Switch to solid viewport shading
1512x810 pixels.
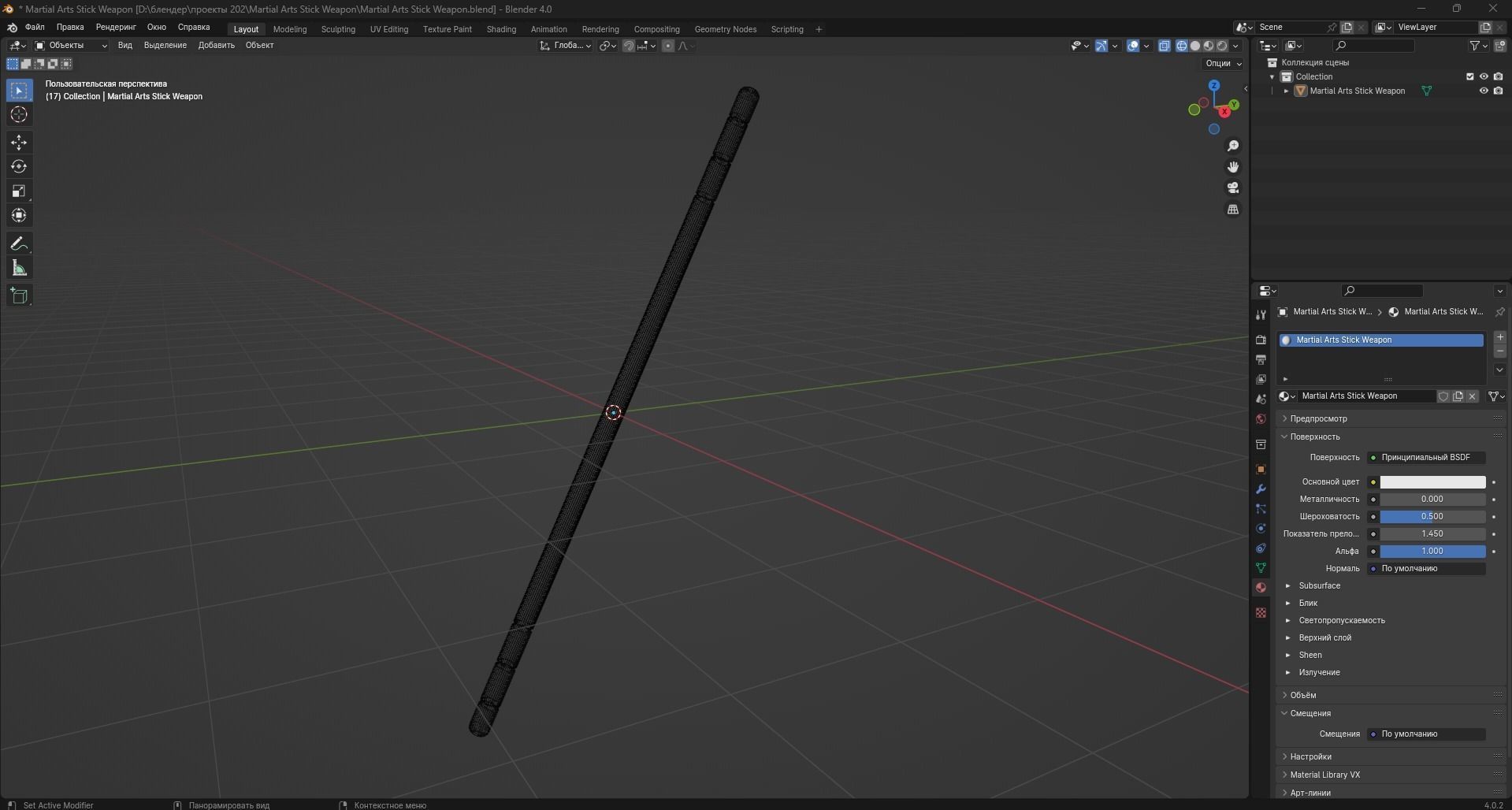click(1194, 46)
